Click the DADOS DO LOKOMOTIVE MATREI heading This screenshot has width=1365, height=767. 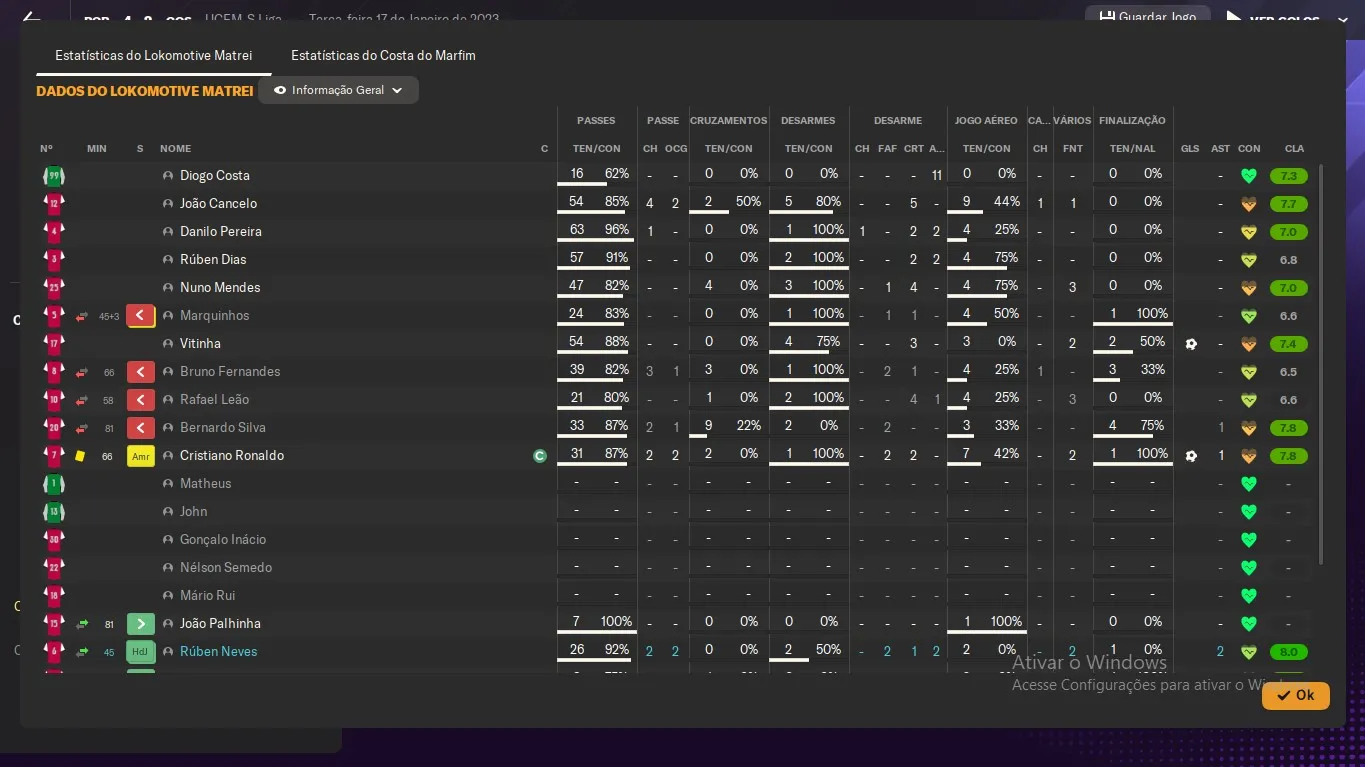pos(145,91)
